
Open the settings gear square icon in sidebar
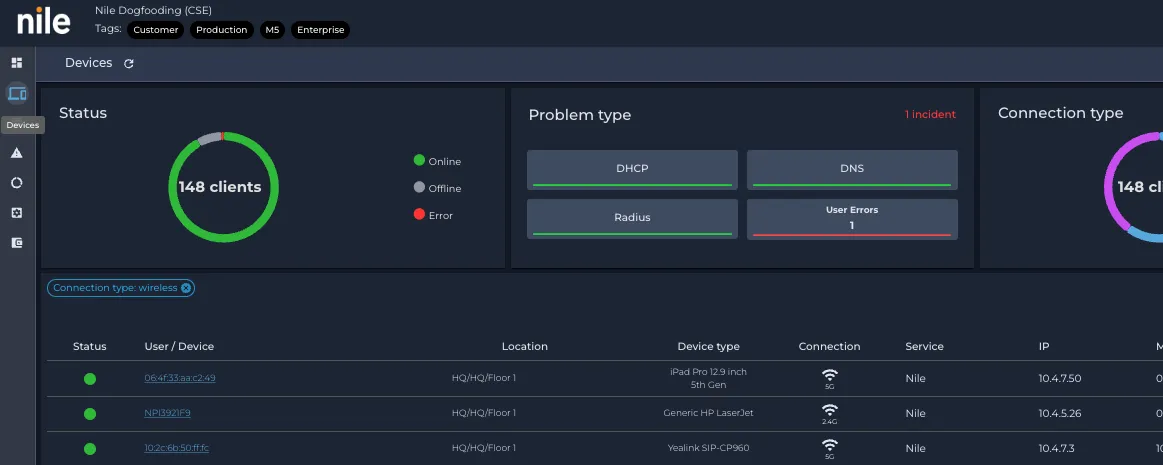16,213
